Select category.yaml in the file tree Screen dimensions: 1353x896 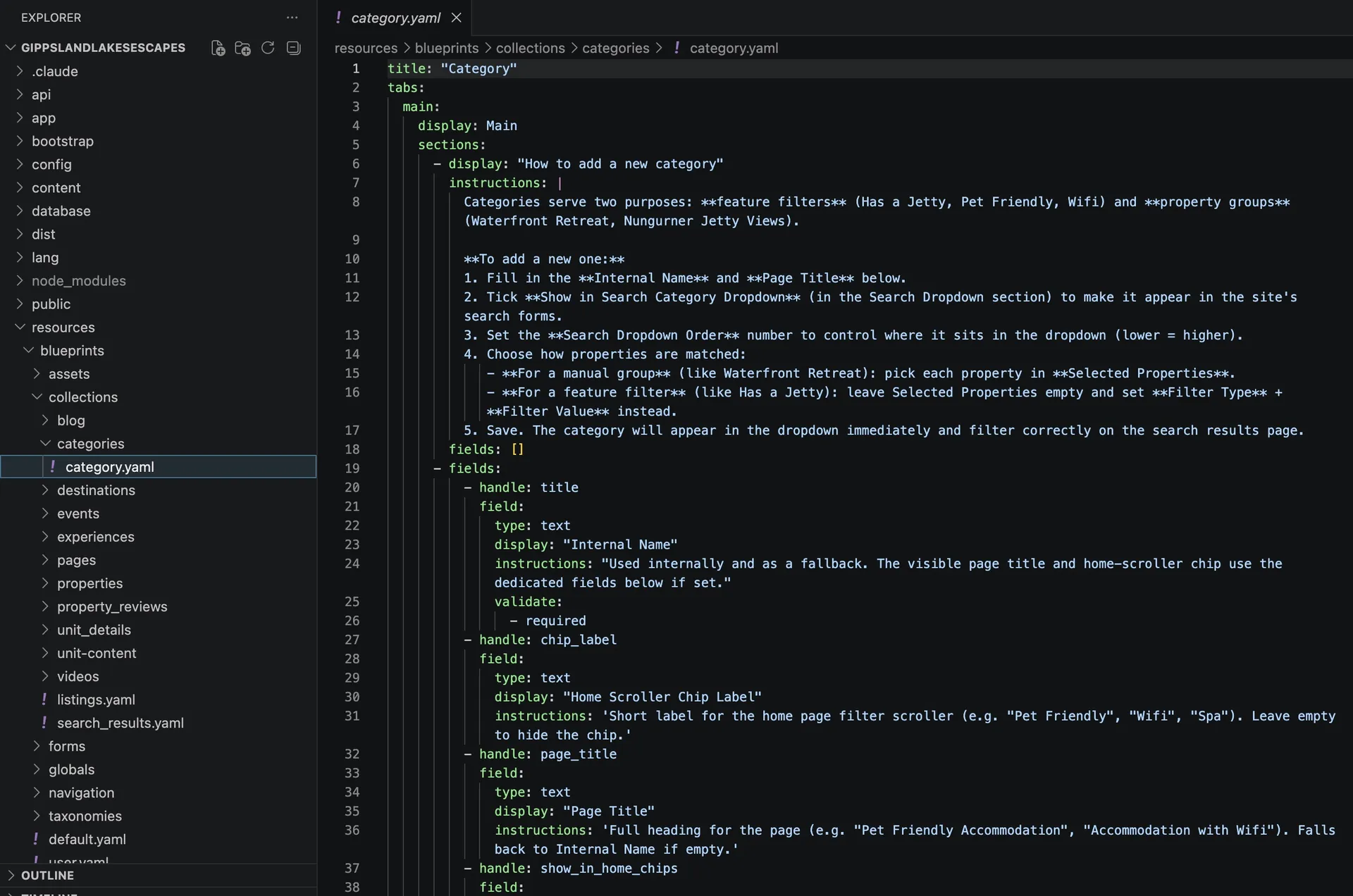[x=159, y=466]
